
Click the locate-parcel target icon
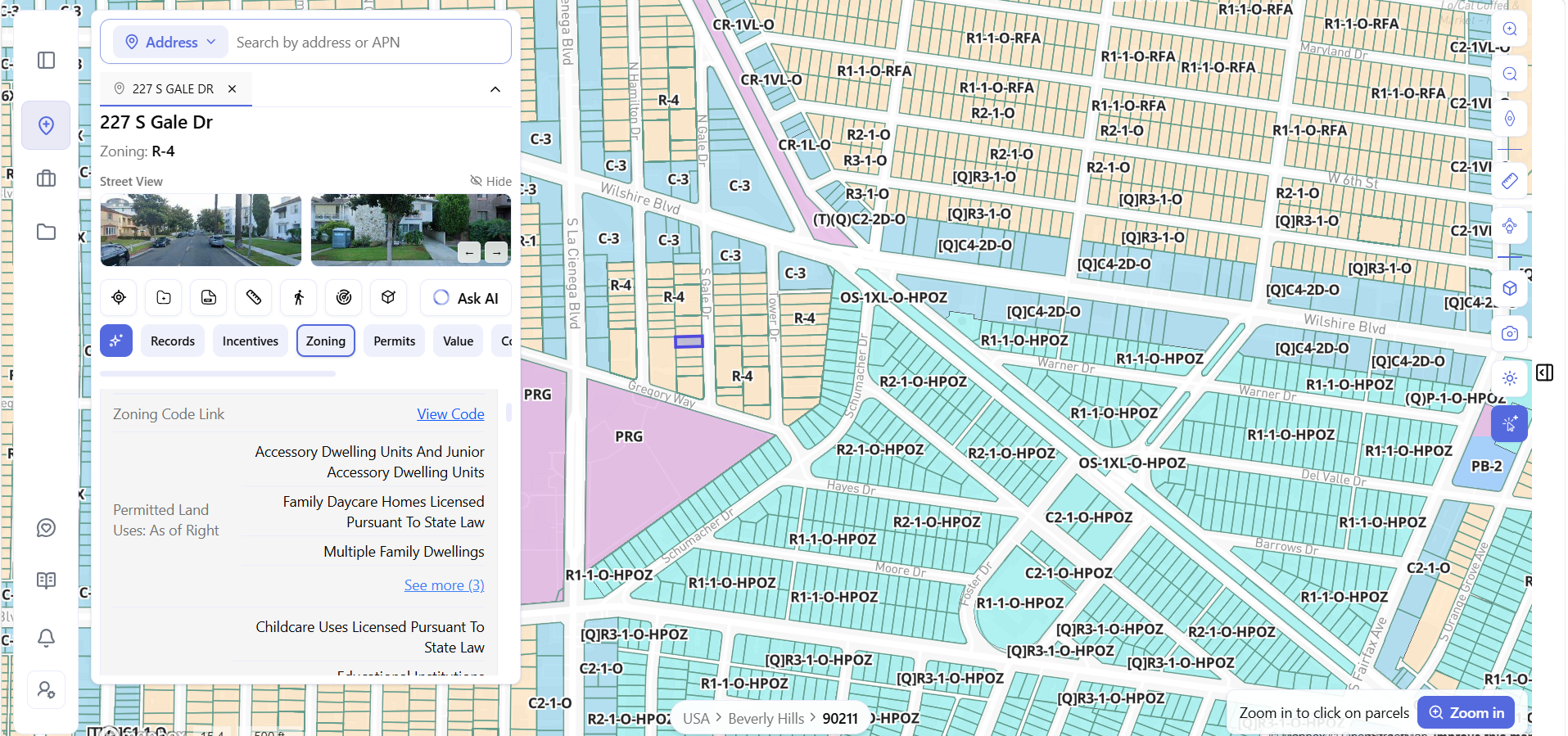[x=119, y=298]
